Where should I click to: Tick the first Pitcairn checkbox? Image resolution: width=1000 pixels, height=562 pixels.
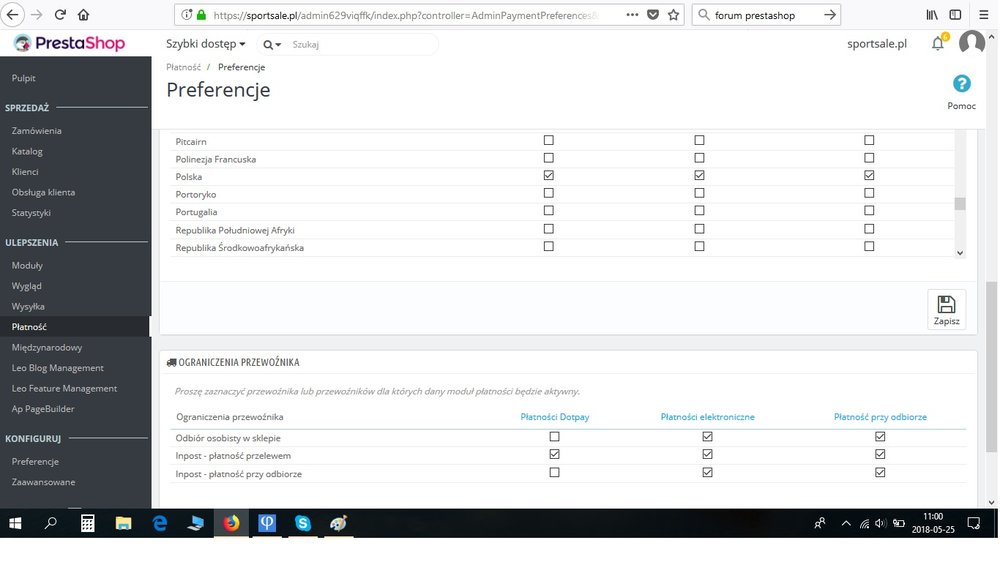coord(548,140)
